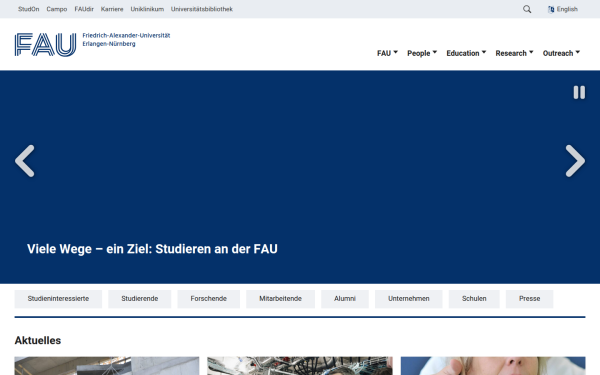Viewport: 600px width, 375px height.
Task: Open the Research dropdown menu
Action: 514,53
